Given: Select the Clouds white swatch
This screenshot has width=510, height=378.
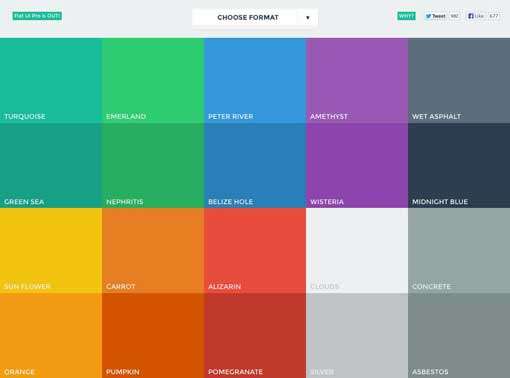Looking at the screenshot, I should pyautogui.click(x=357, y=251).
